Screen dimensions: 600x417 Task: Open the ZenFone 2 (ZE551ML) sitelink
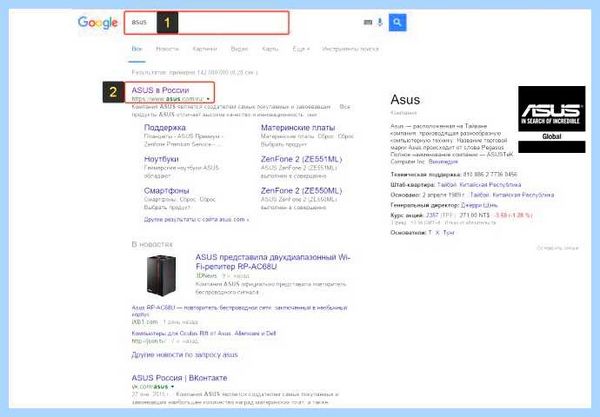[x=301, y=159]
